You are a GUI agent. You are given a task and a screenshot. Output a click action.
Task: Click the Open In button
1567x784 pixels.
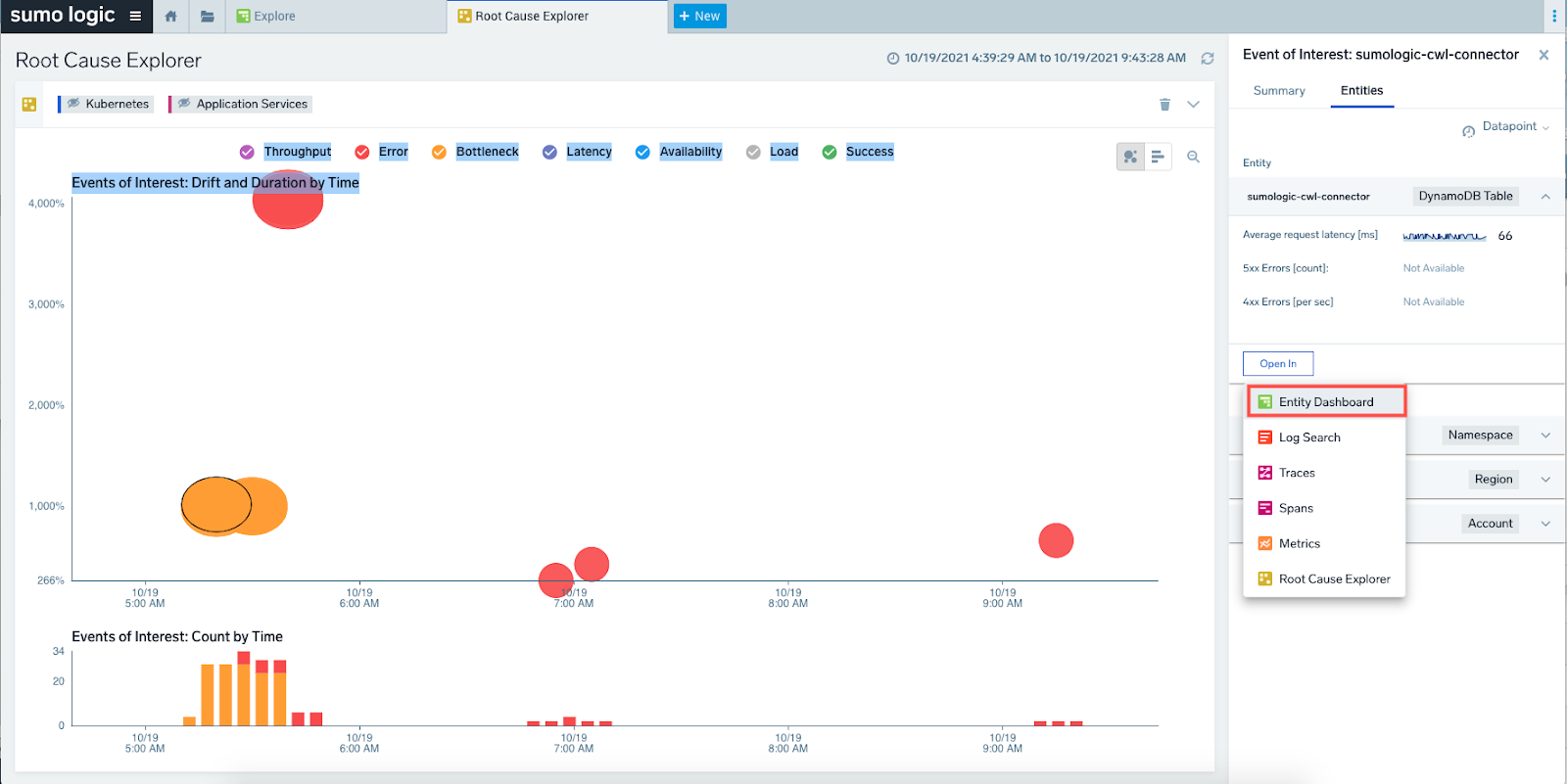point(1278,363)
